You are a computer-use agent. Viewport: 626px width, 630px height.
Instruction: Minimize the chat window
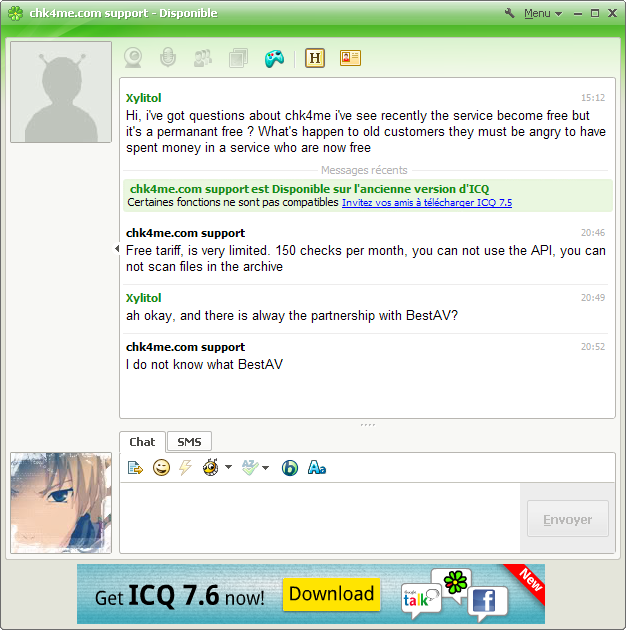578,14
